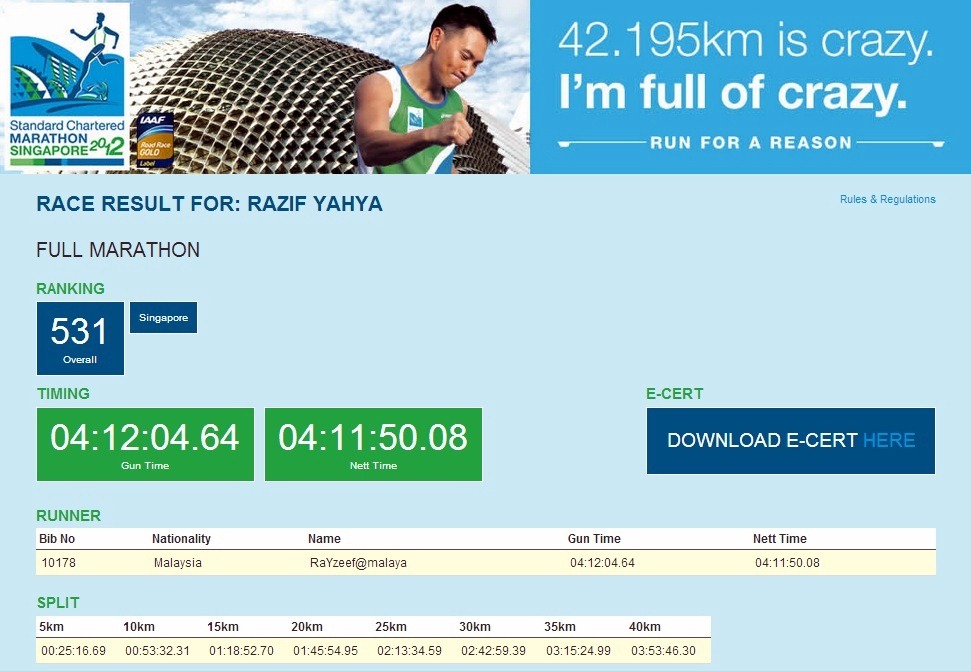Click the green Gun Time timing box
Viewport: 971px width, 671px height.
pos(146,444)
